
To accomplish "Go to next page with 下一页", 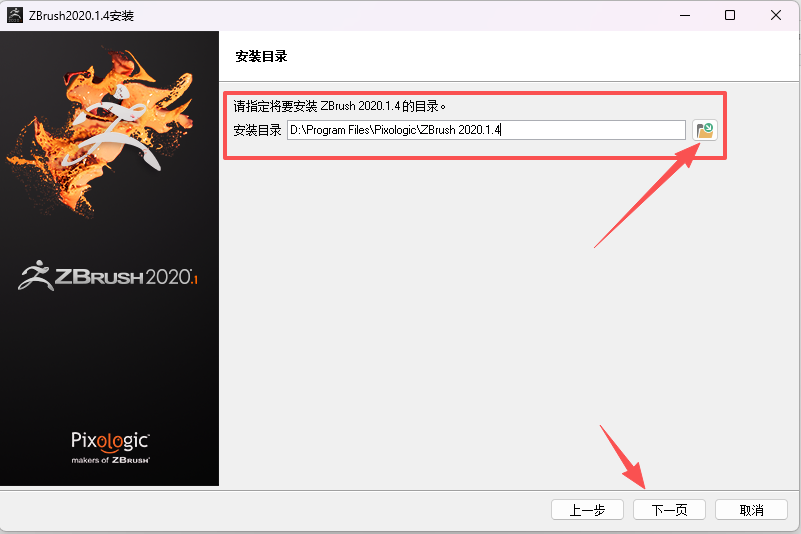I will [669, 509].
